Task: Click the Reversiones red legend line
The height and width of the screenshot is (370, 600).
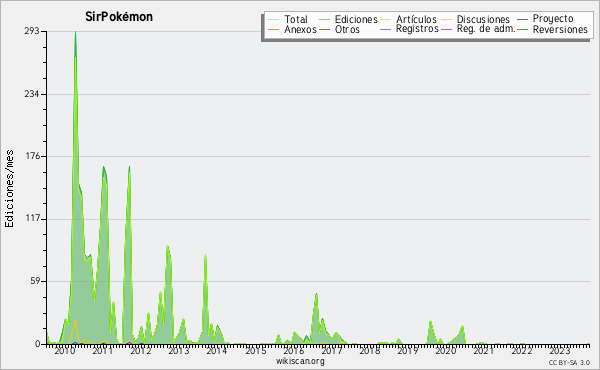Action: point(523,29)
